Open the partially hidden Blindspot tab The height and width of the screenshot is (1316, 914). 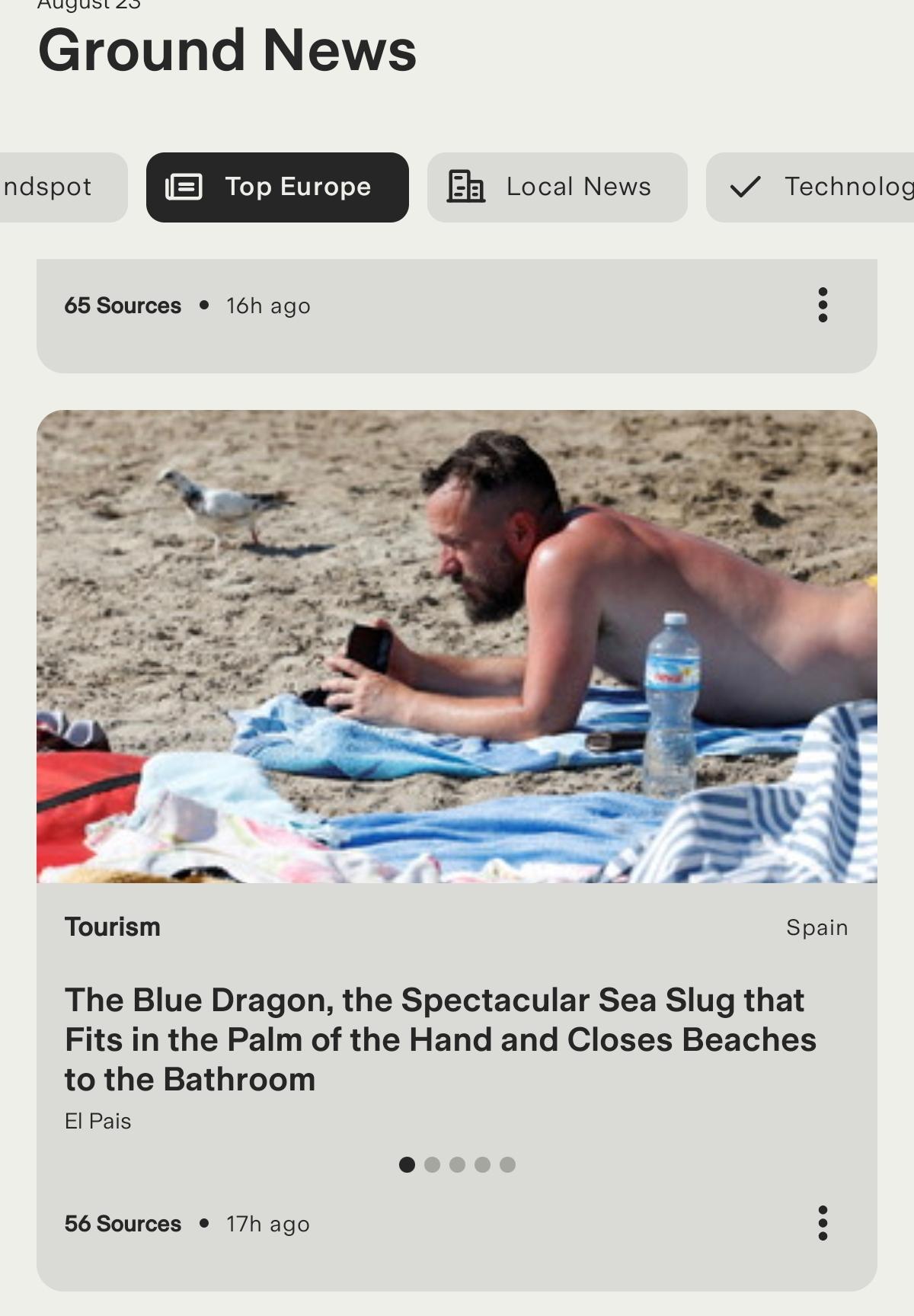coord(63,187)
